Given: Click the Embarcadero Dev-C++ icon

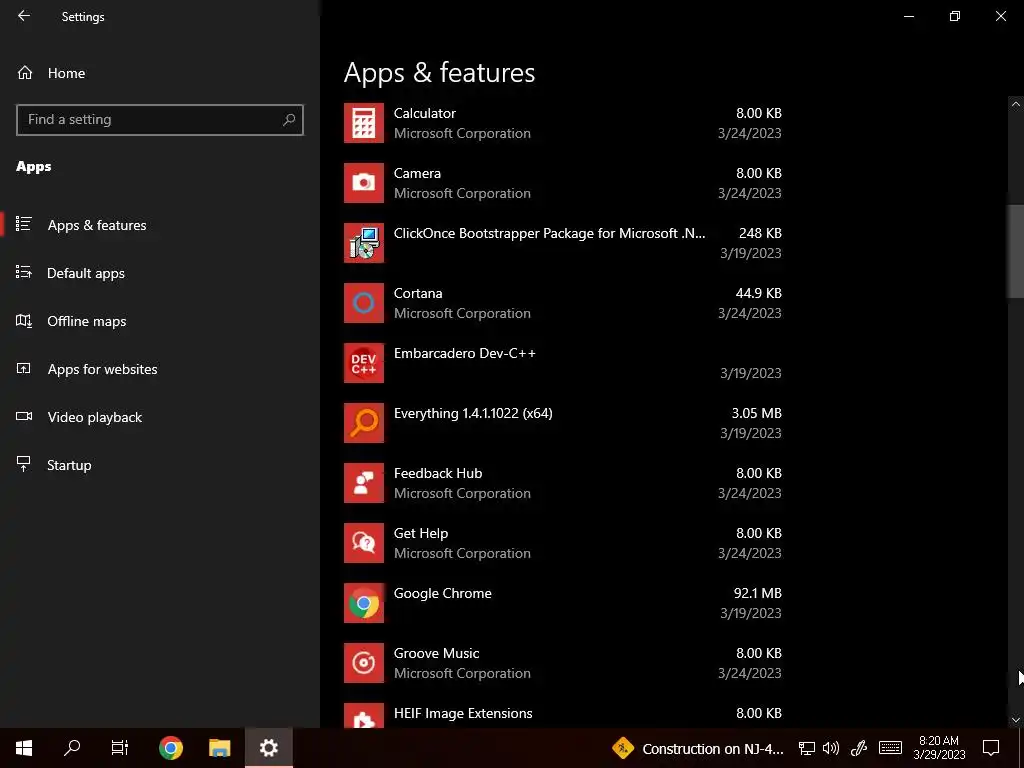Looking at the screenshot, I should coord(364,363).
